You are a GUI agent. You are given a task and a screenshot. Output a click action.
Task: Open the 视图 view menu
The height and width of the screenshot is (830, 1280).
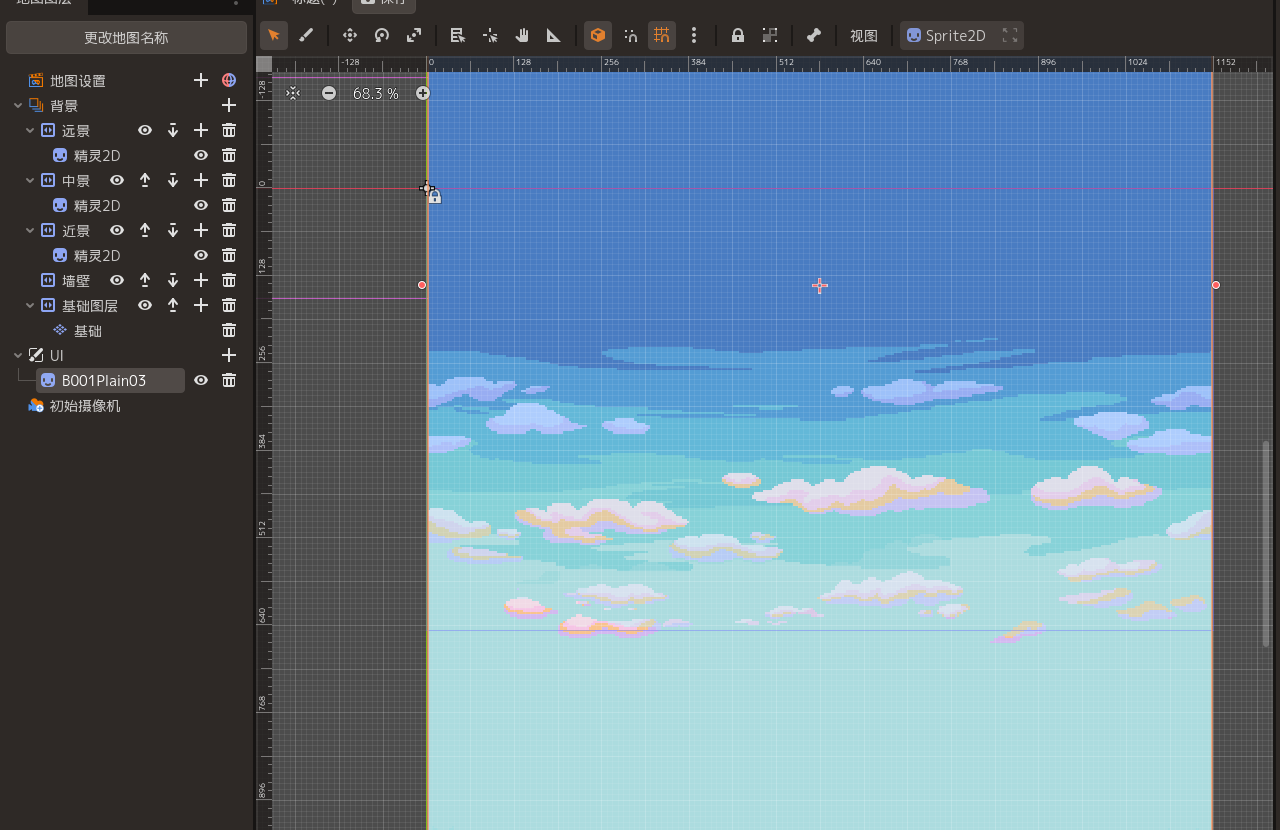(x=864, y=36)
